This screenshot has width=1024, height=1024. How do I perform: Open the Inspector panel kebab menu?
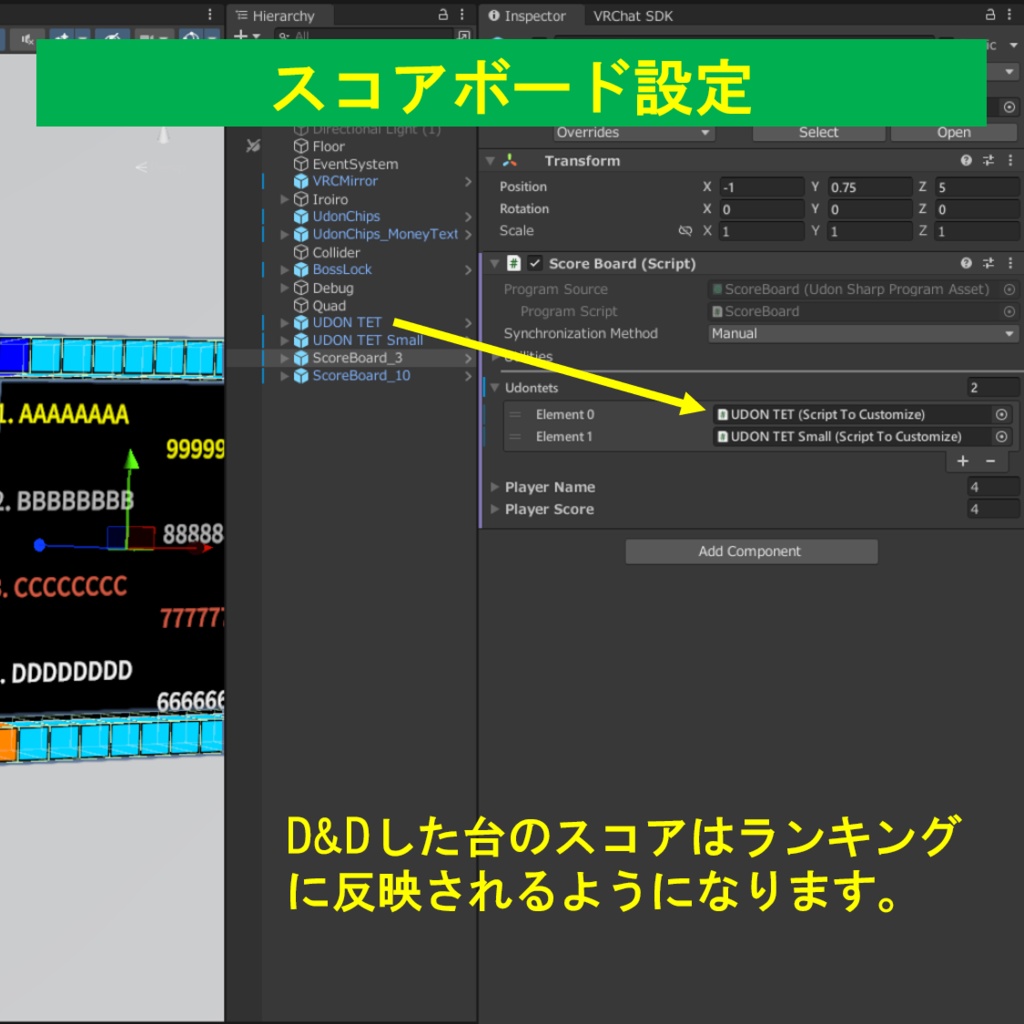[x=1009, y=14]
